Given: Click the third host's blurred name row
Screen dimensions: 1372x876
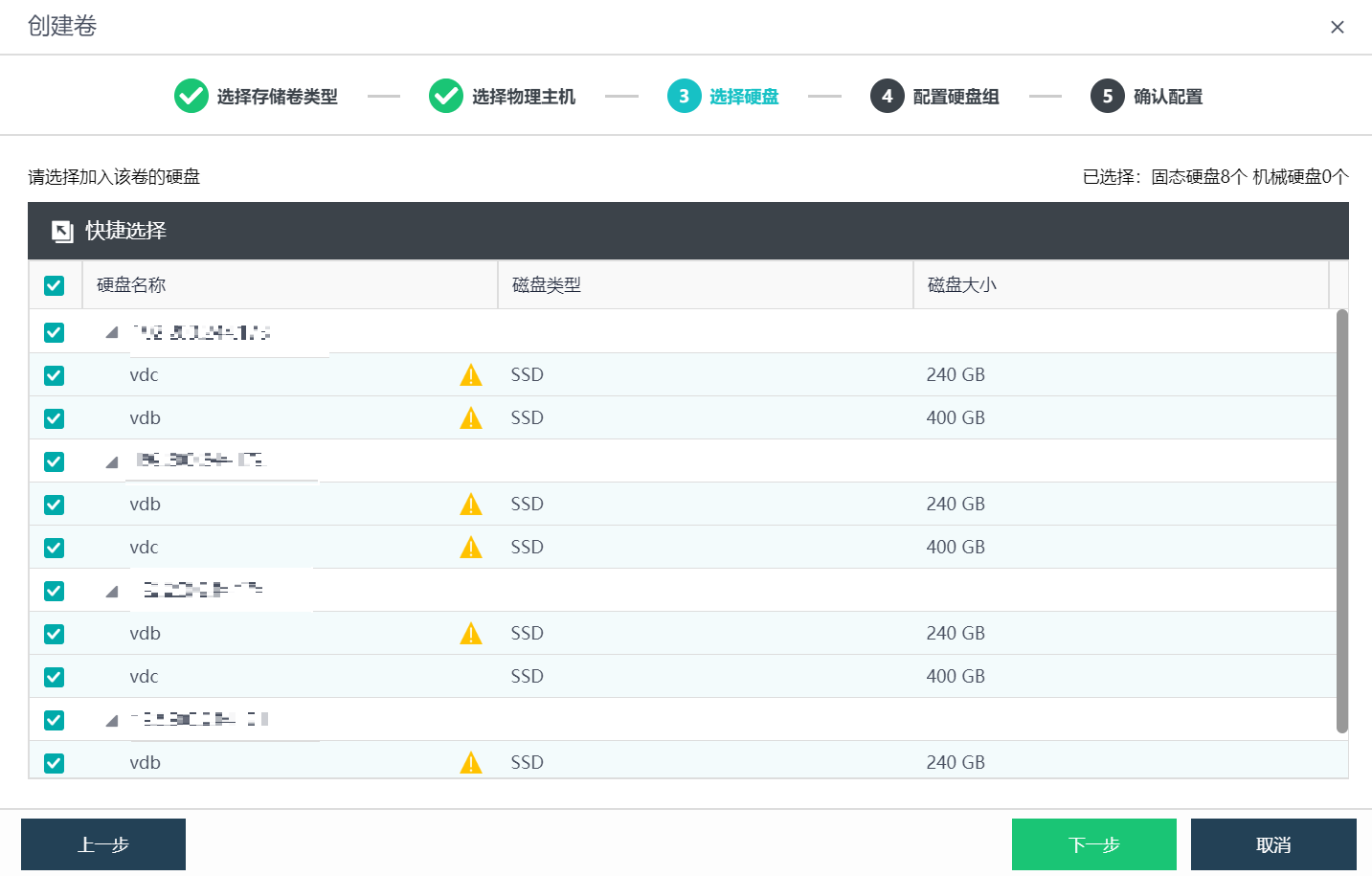Looking at the screenshot, I should point(203,590).
